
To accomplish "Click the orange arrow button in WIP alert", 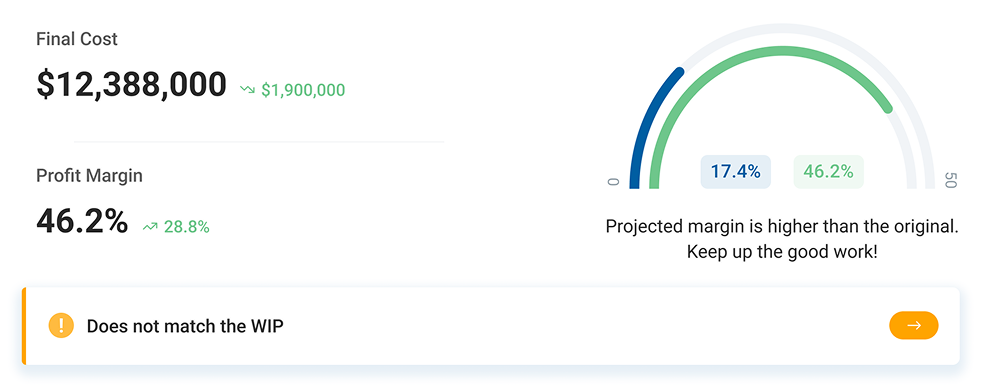I will (913, 325).
